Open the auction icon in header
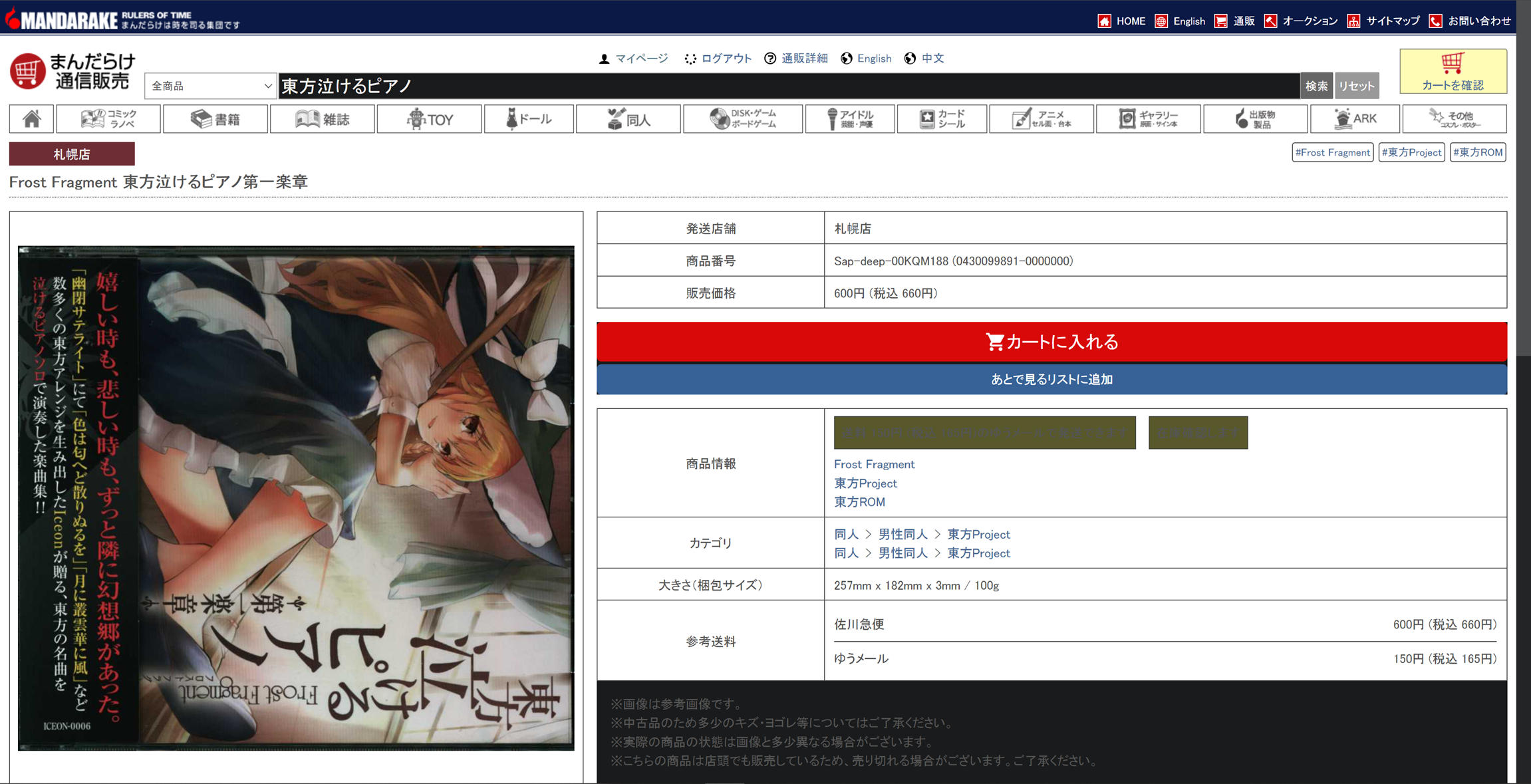 [x=1270, y=21]
